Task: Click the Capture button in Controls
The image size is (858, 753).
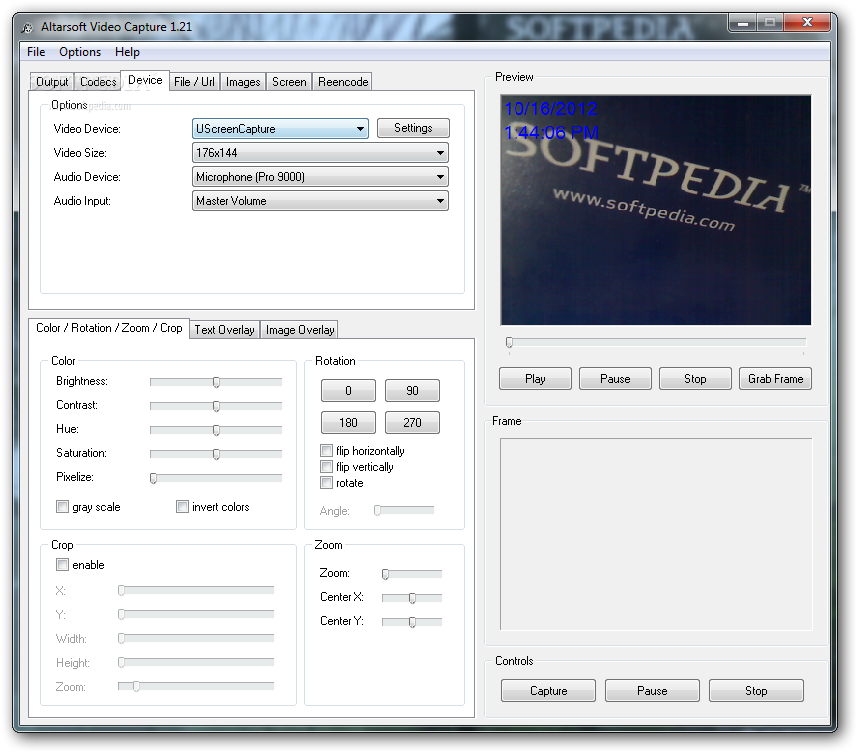Action: [548, 691]
